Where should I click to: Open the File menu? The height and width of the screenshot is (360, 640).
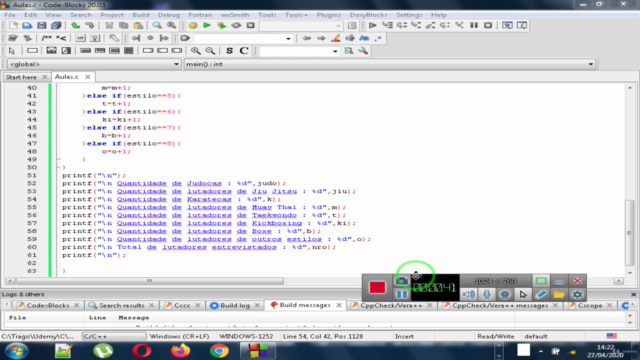click(10, 15)
